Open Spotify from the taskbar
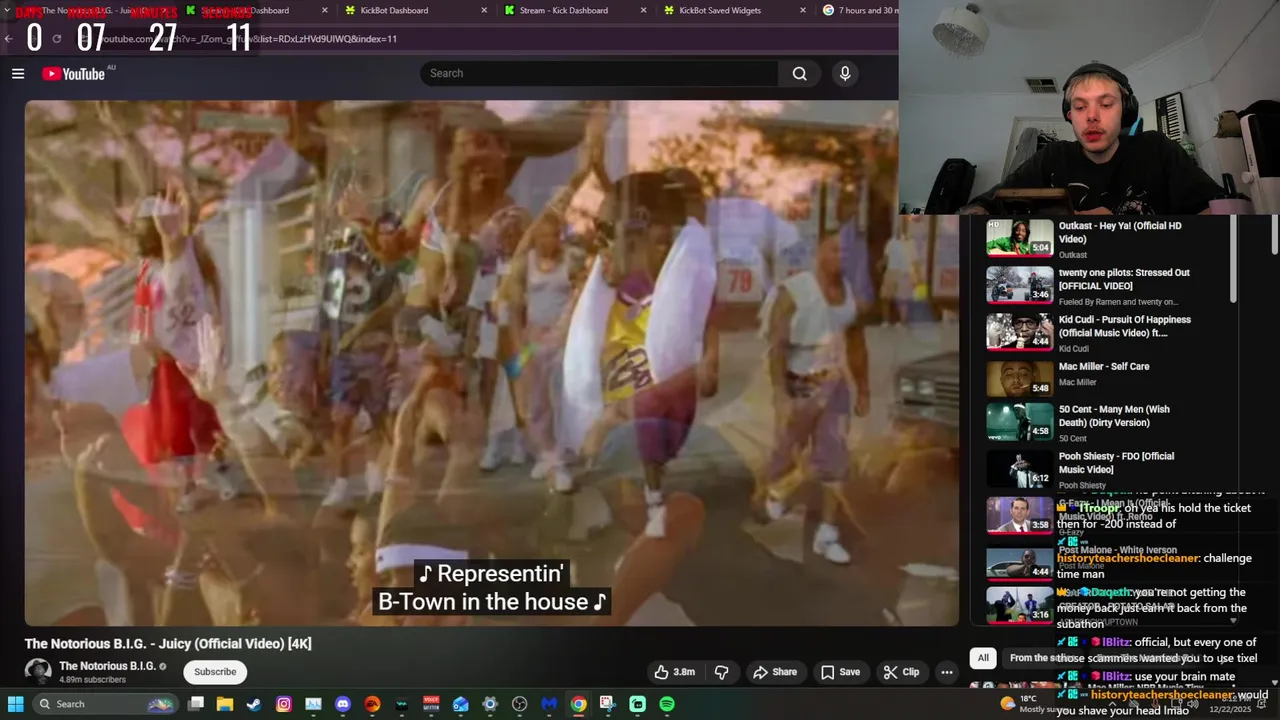Screen dimensions: 1280x720 667,704
